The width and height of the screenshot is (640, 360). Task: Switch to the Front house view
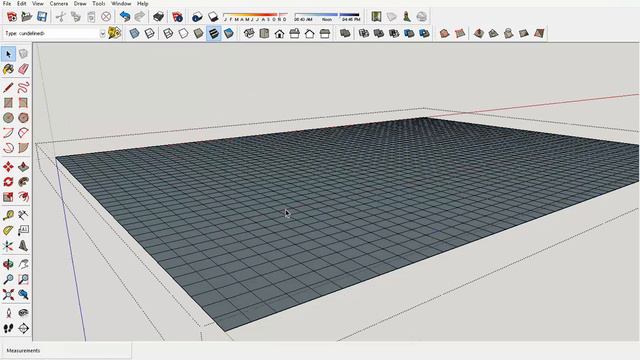point(279,33)
